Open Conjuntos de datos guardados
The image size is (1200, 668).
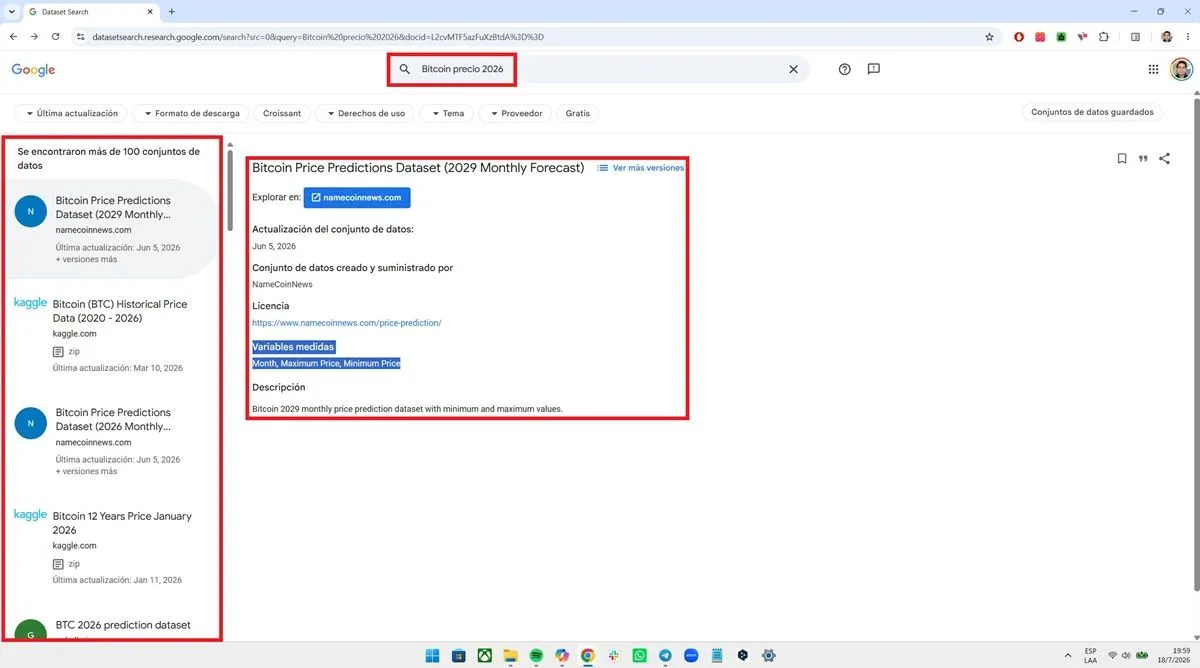(x=1092, y=112)
